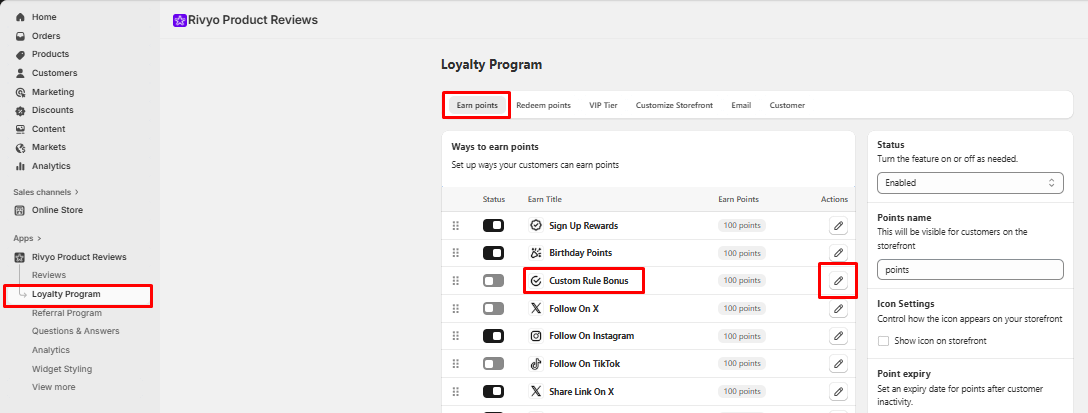
Task: Expand the Apps section chevron
Action: (40, 238)
